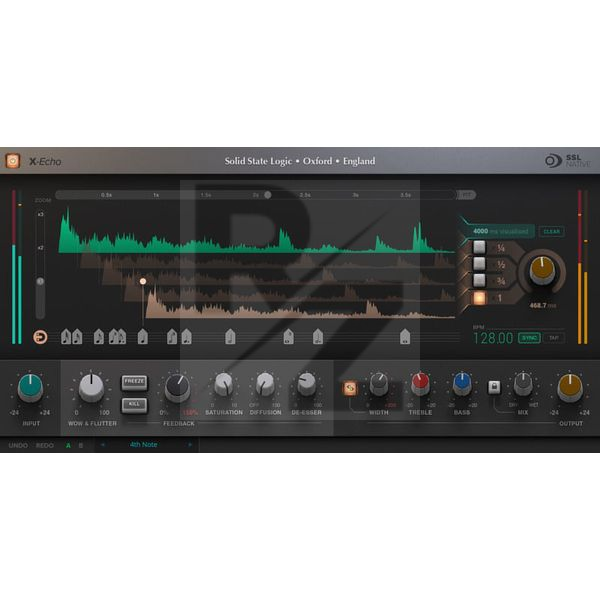
Task: Select the first note marker left of all others
Action: [66, 337]
